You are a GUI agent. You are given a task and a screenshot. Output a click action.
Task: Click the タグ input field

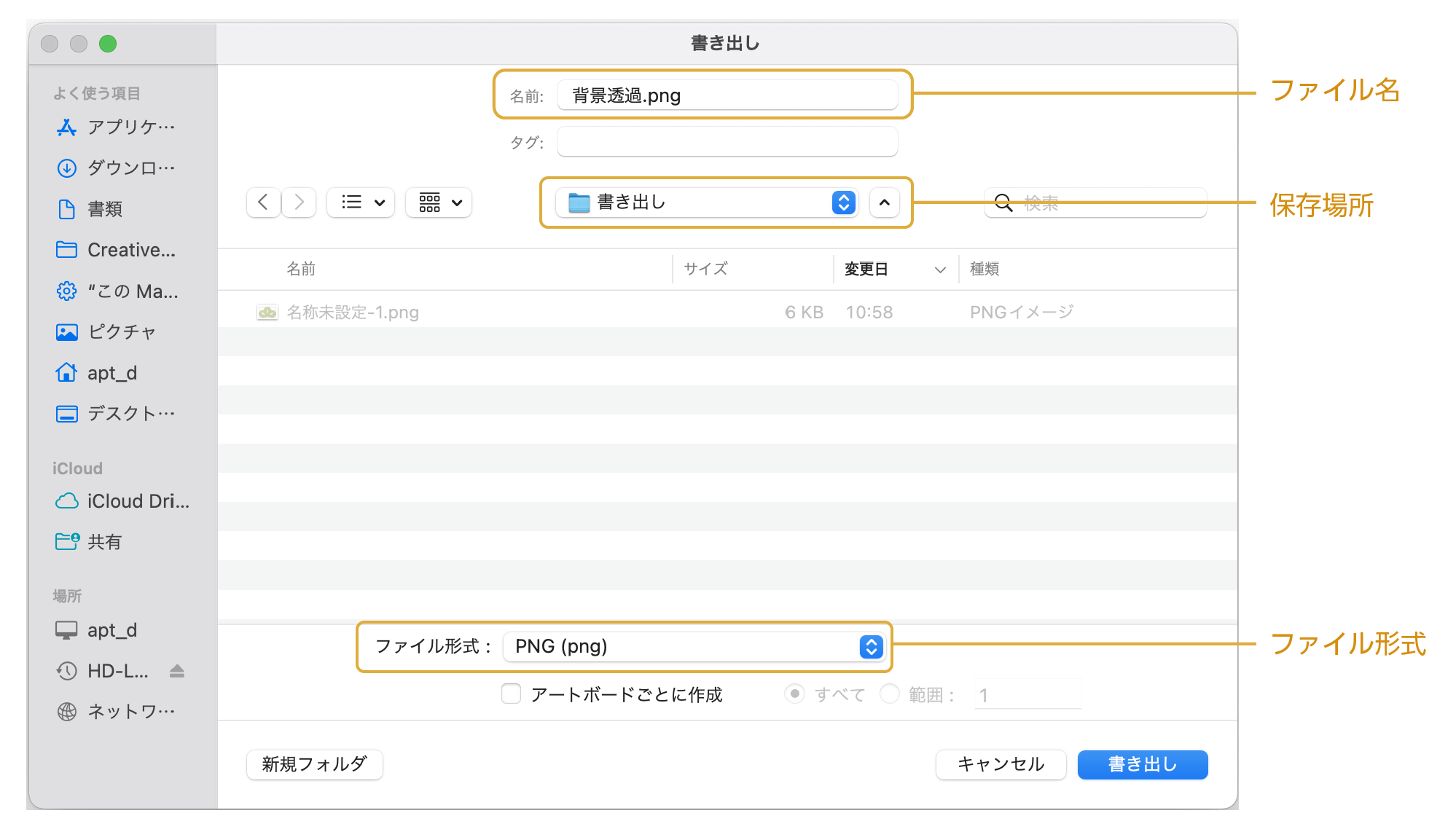coord(727,142)
